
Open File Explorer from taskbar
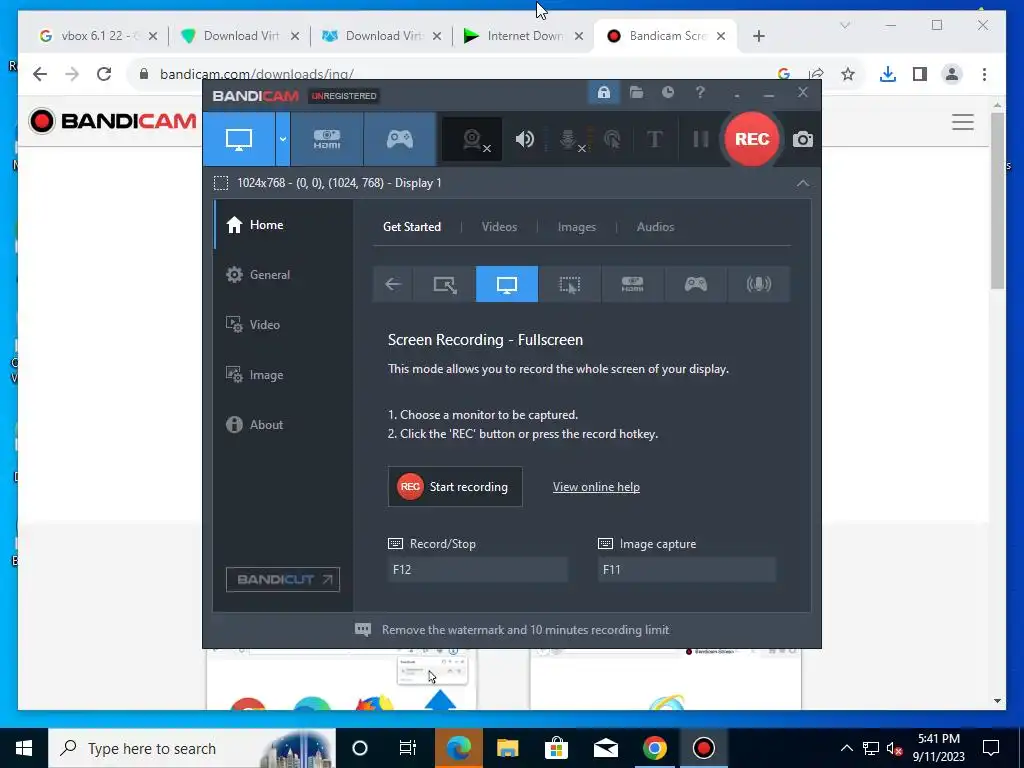[507, 748]
